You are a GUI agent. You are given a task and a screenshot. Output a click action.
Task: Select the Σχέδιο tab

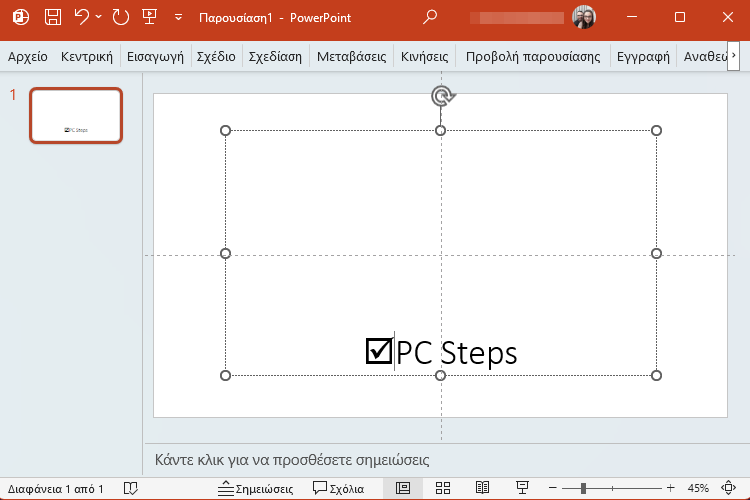click(x=216, y=56)
